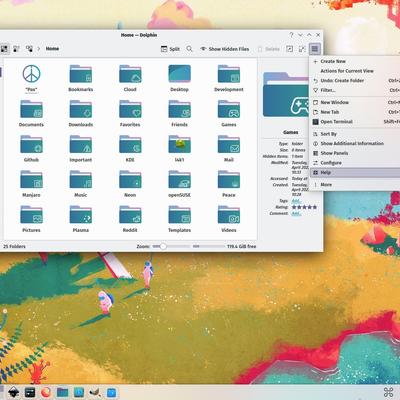
Task: Click the free space bar in status bar
Action: pos(209,246)
